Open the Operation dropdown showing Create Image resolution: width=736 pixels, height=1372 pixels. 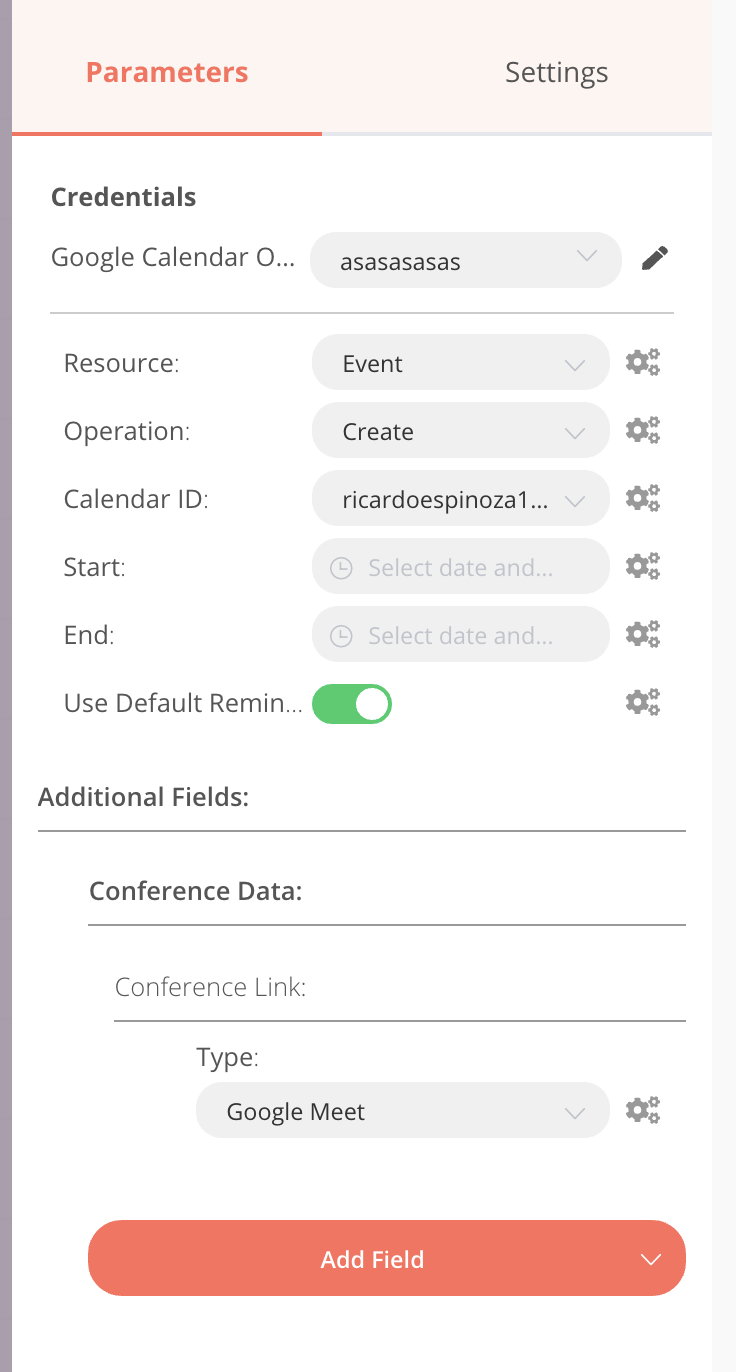pyautogui.click(x=460, y=431)
